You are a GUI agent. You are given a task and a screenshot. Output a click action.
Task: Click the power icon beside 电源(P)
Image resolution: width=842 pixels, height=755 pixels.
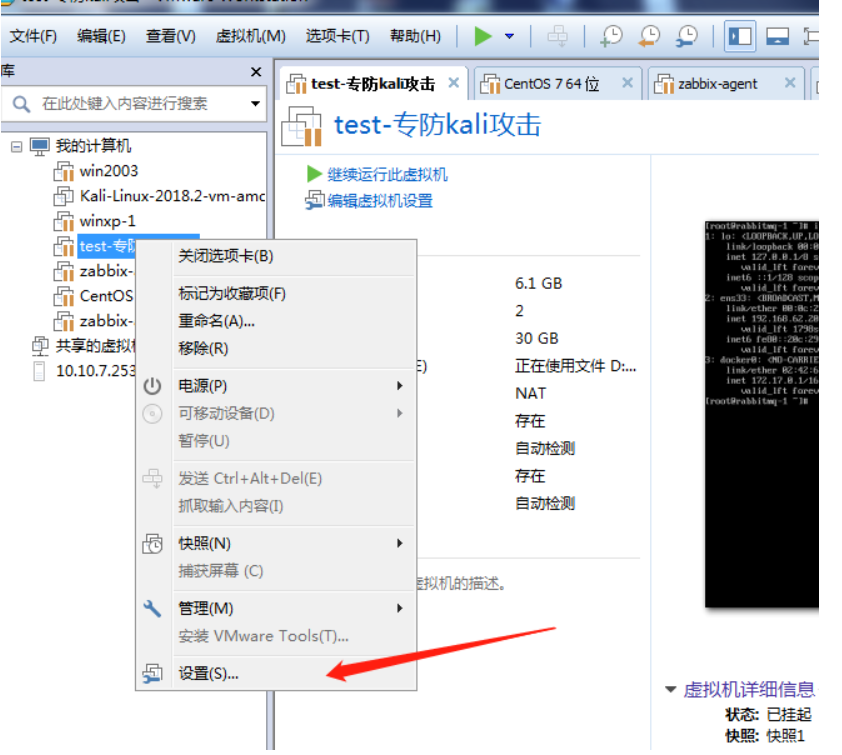point(153,386)
